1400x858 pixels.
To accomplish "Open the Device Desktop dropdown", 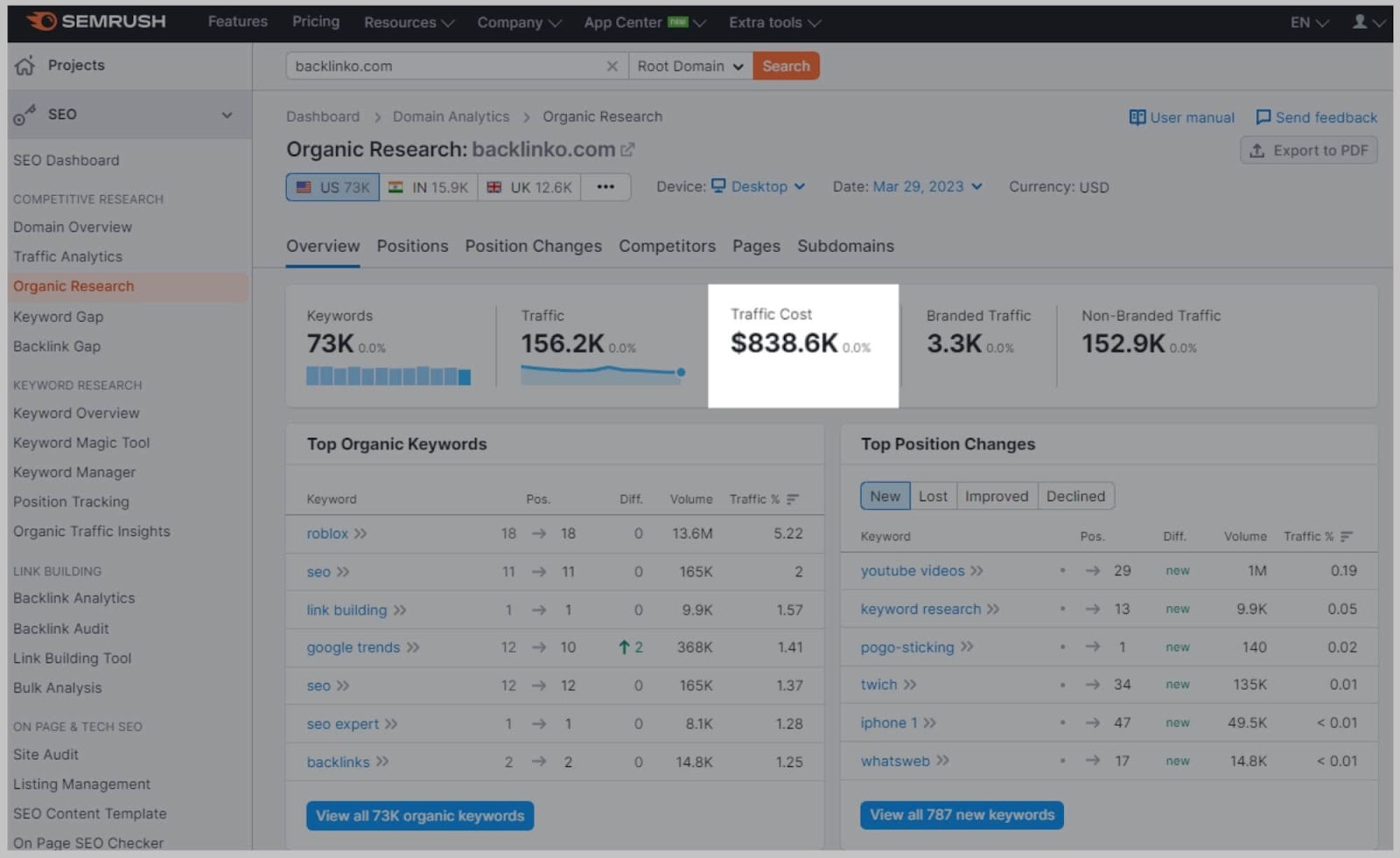I will coord(758,186).
